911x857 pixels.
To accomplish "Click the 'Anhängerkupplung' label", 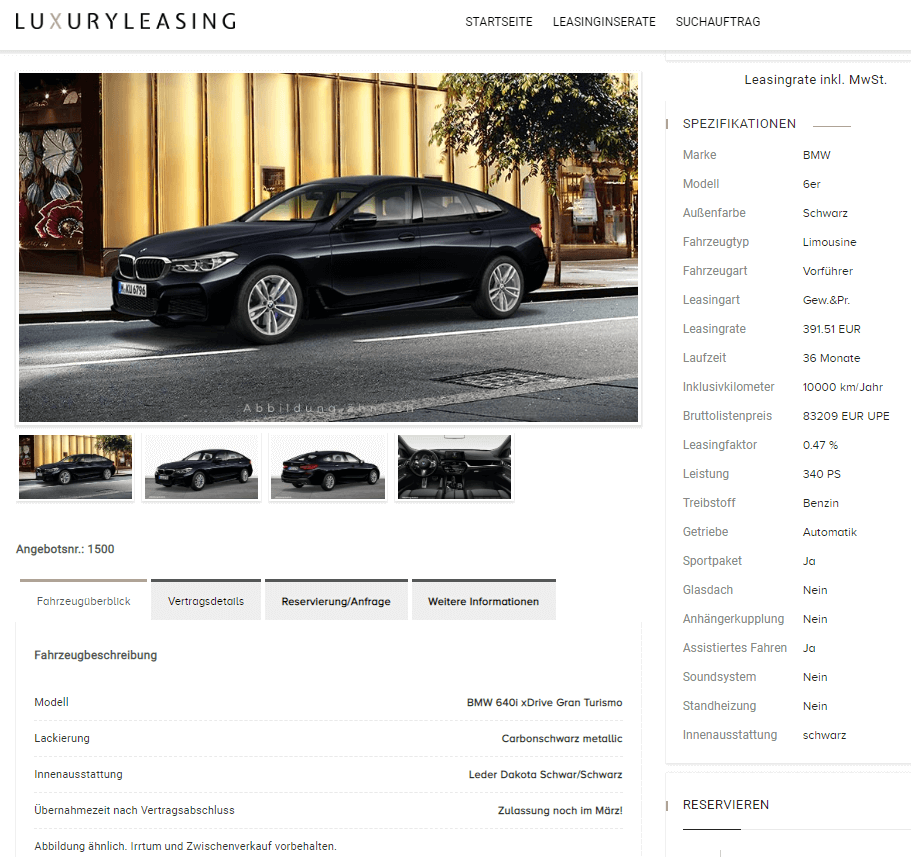I will [x=733, y=619].
